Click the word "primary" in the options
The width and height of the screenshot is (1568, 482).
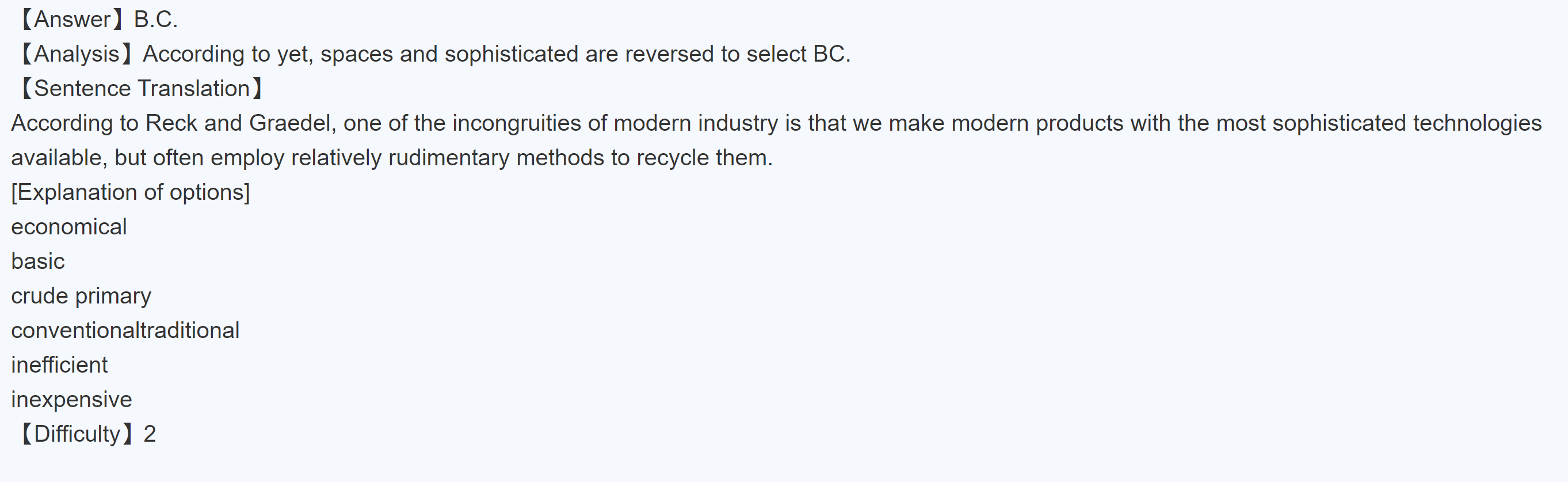[x=113, y=296]
